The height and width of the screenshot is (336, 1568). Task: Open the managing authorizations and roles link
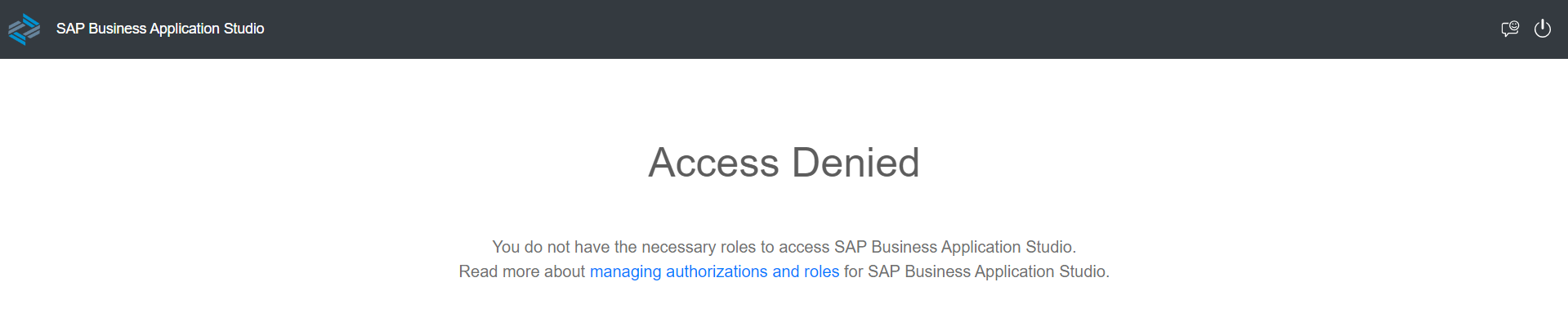point(714,271)
